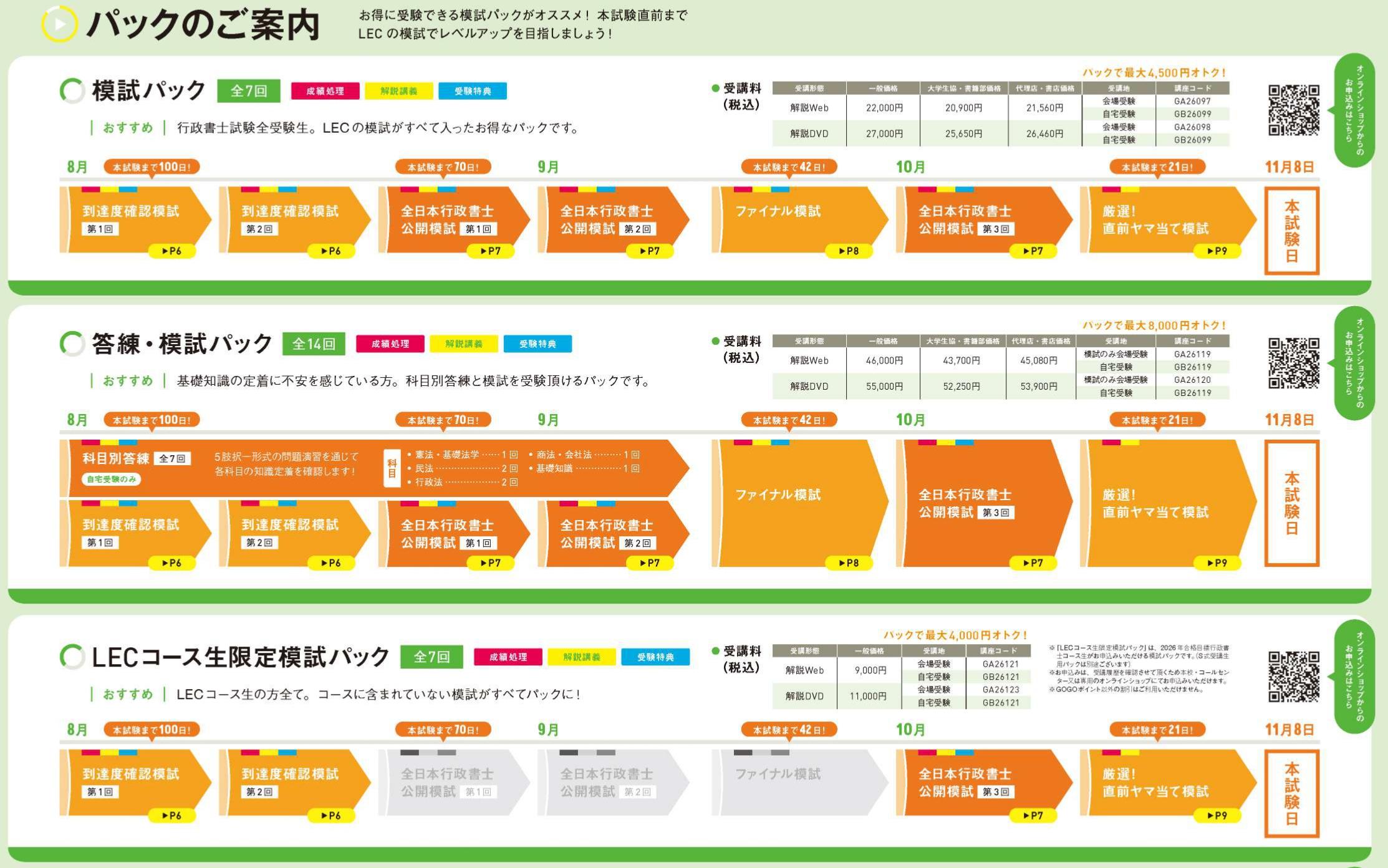Click the パックで最大4,500円オトク! text
Viewport: 1388px width, 868px height.
[1155, 73]
